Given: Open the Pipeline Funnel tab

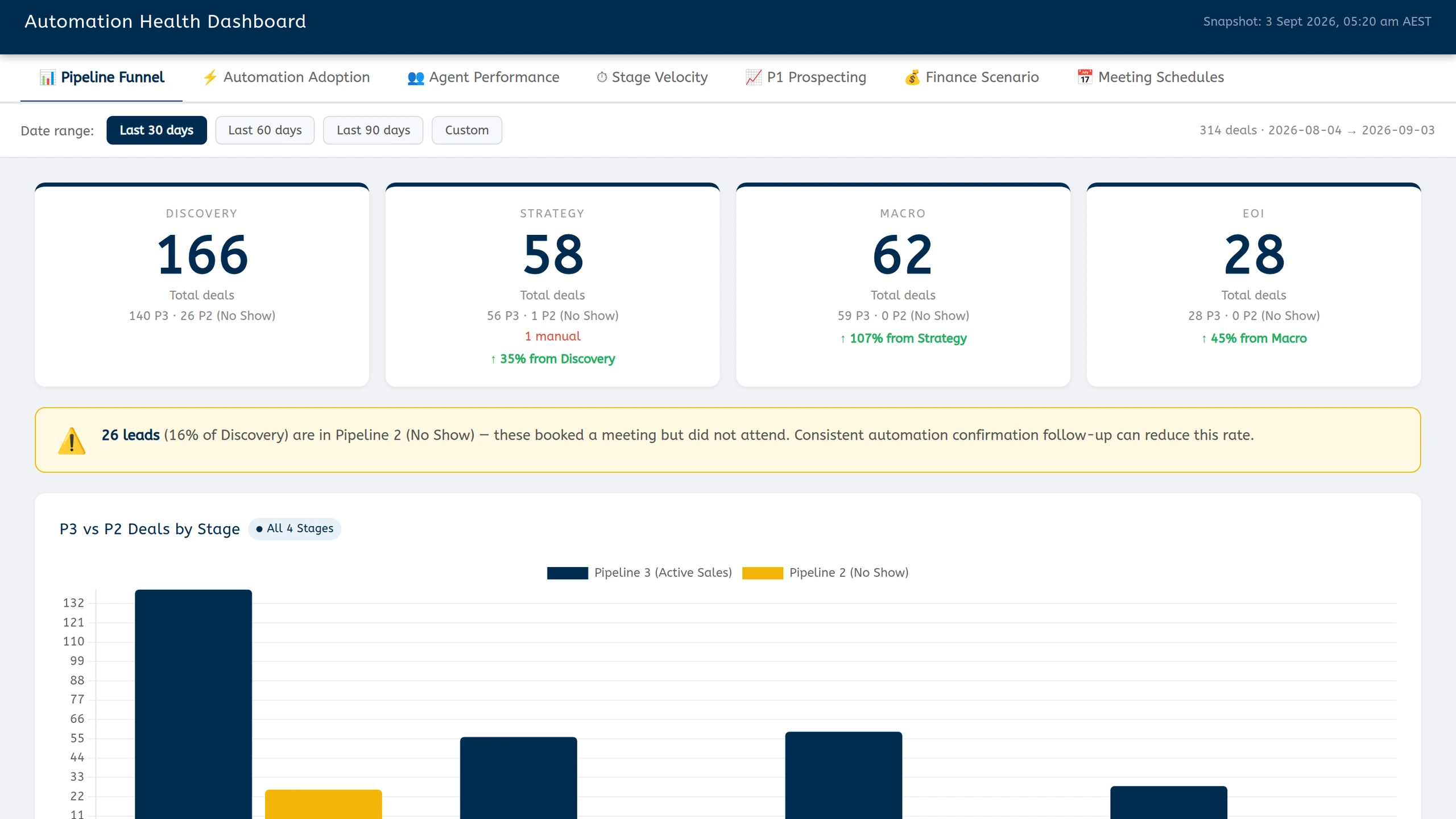Looking at the screenshot, I should (x=101, y=77).
